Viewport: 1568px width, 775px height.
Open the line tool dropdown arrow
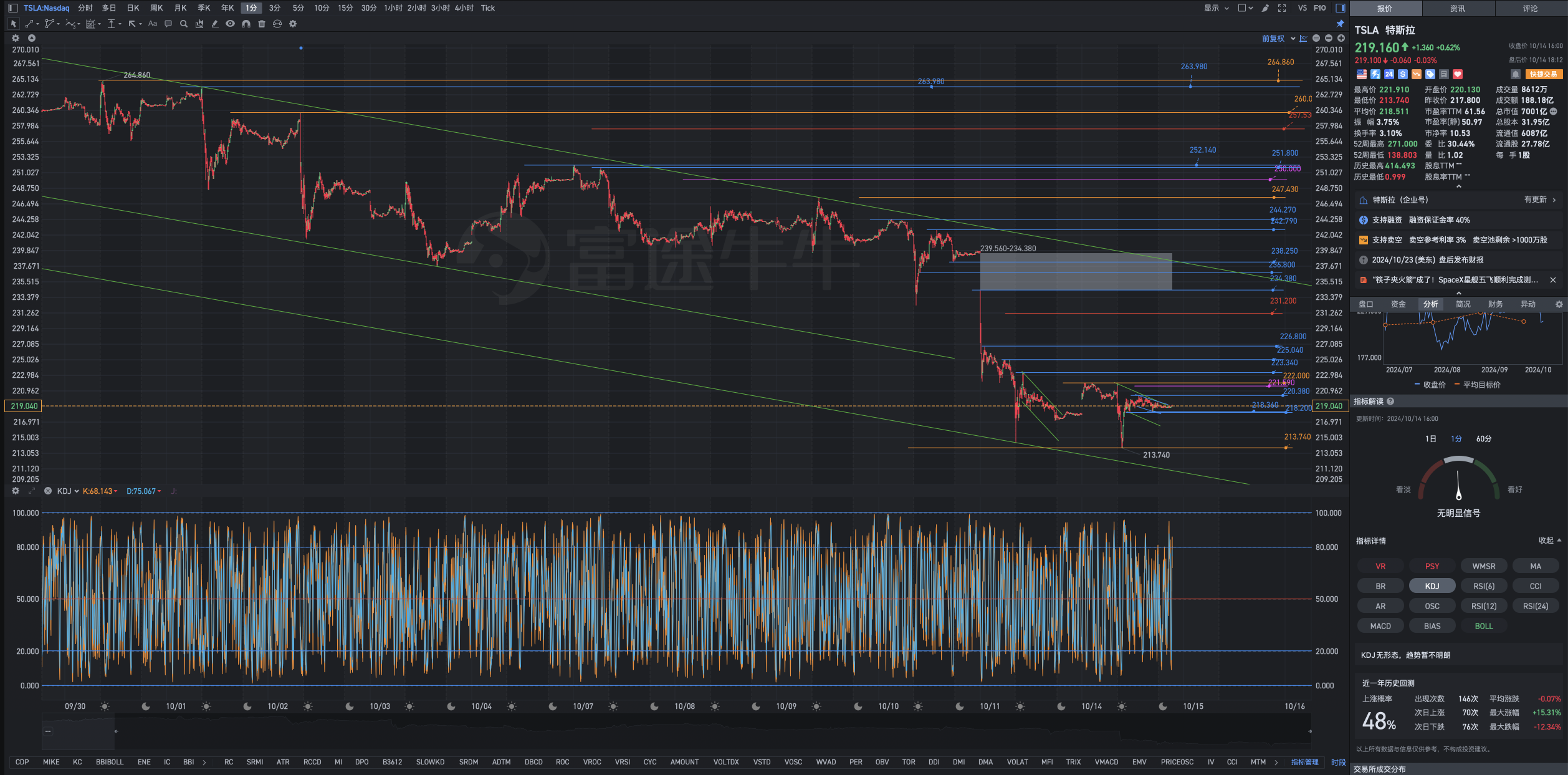[x=38, y=24]
